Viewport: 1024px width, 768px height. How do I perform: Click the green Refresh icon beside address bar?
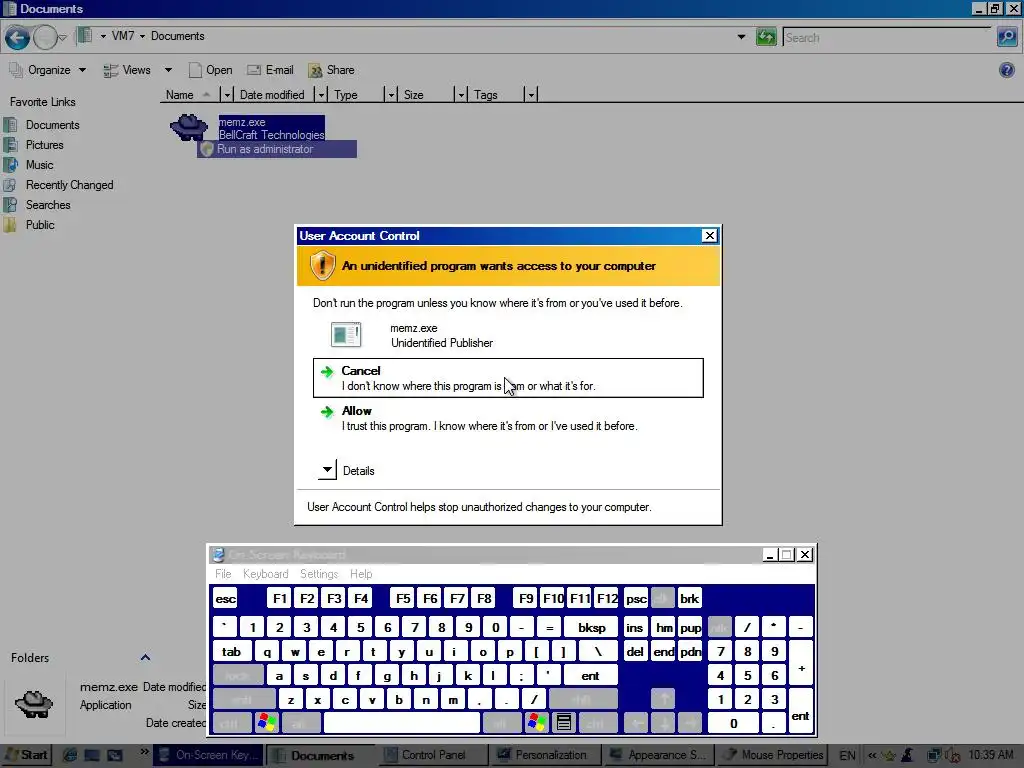pyautogui.click(x=765, y=37)
